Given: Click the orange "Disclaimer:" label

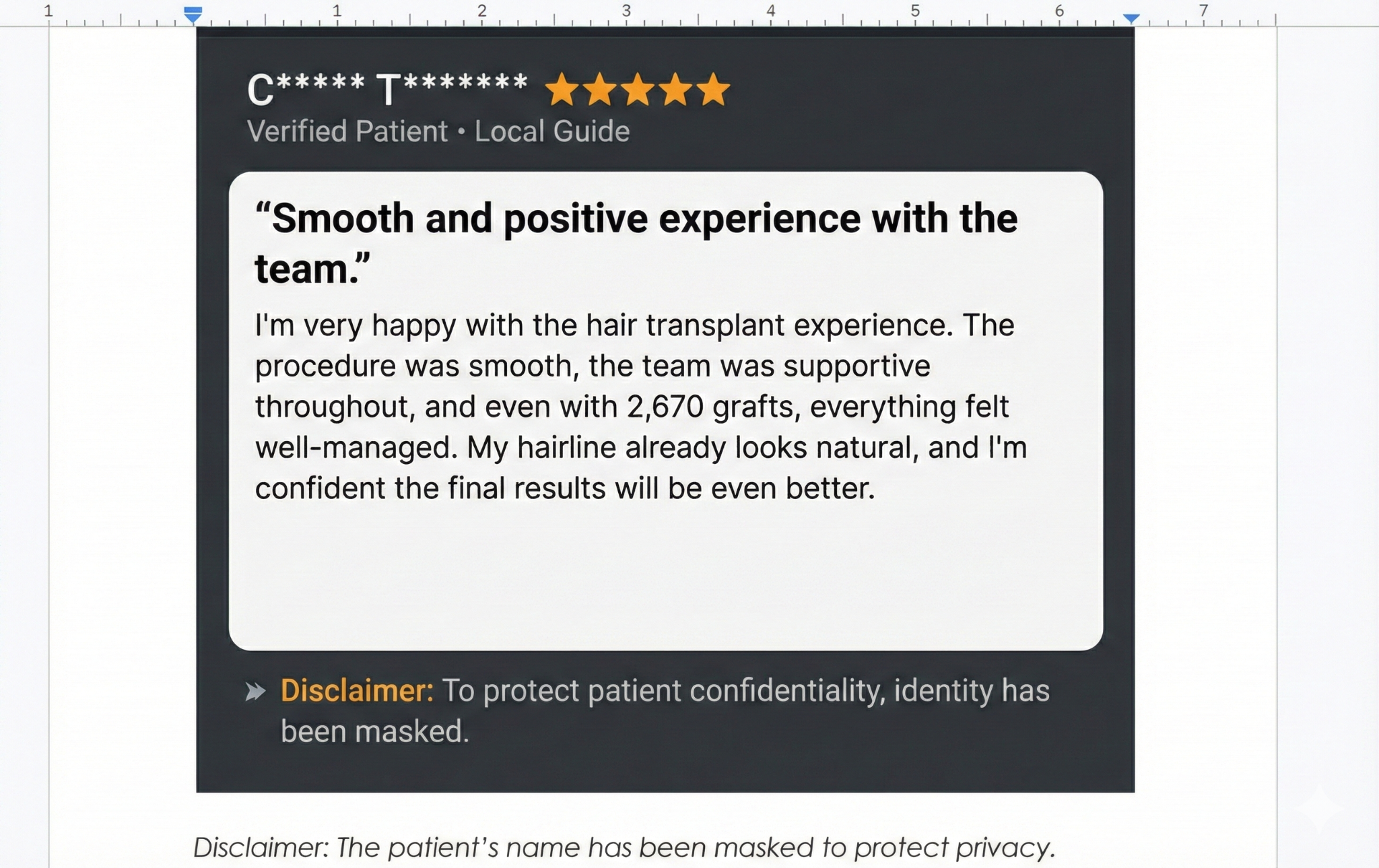Looking at the screenshot, I should (357, 691).
